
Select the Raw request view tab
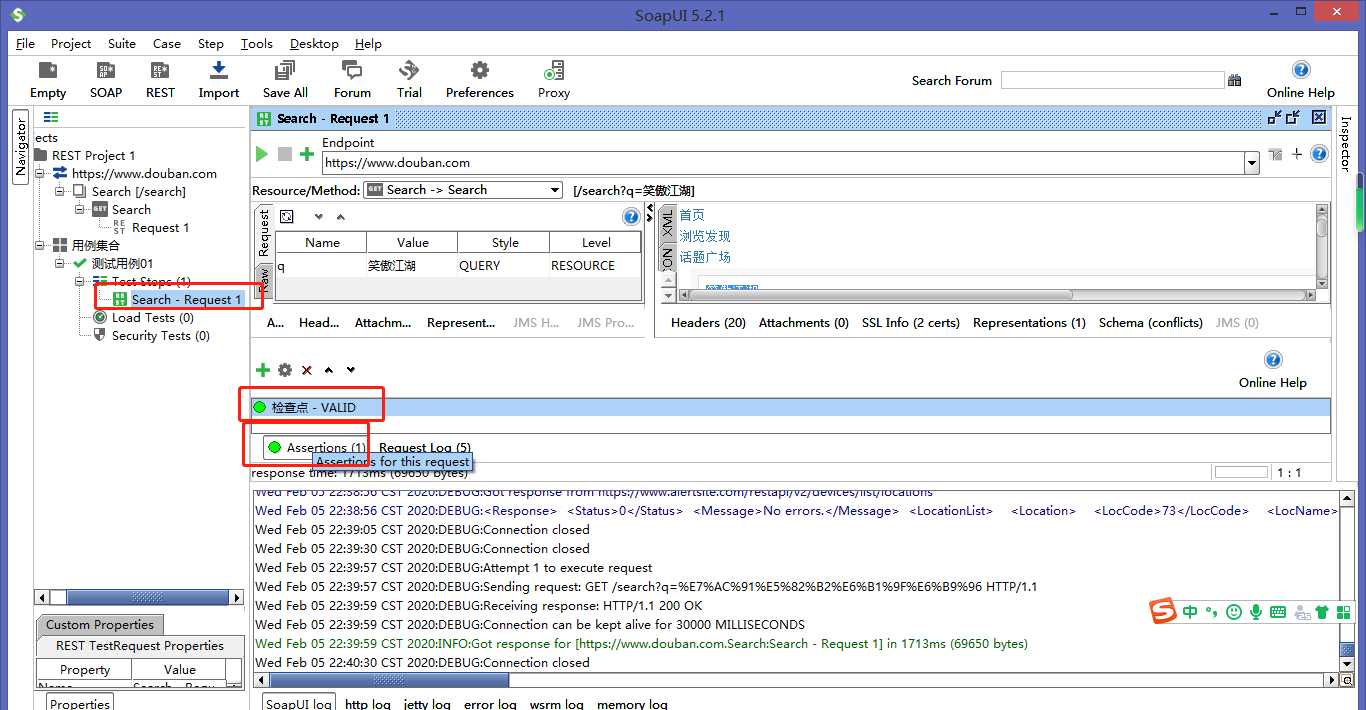[264, 279]
